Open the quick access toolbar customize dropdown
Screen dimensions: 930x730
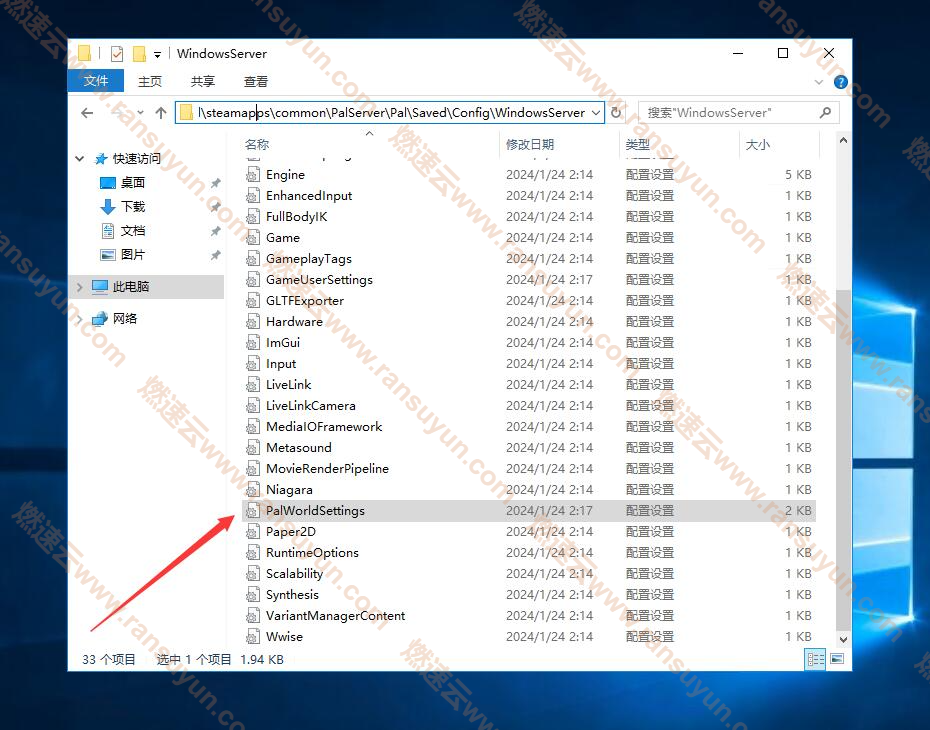click(x=157, y=55)
